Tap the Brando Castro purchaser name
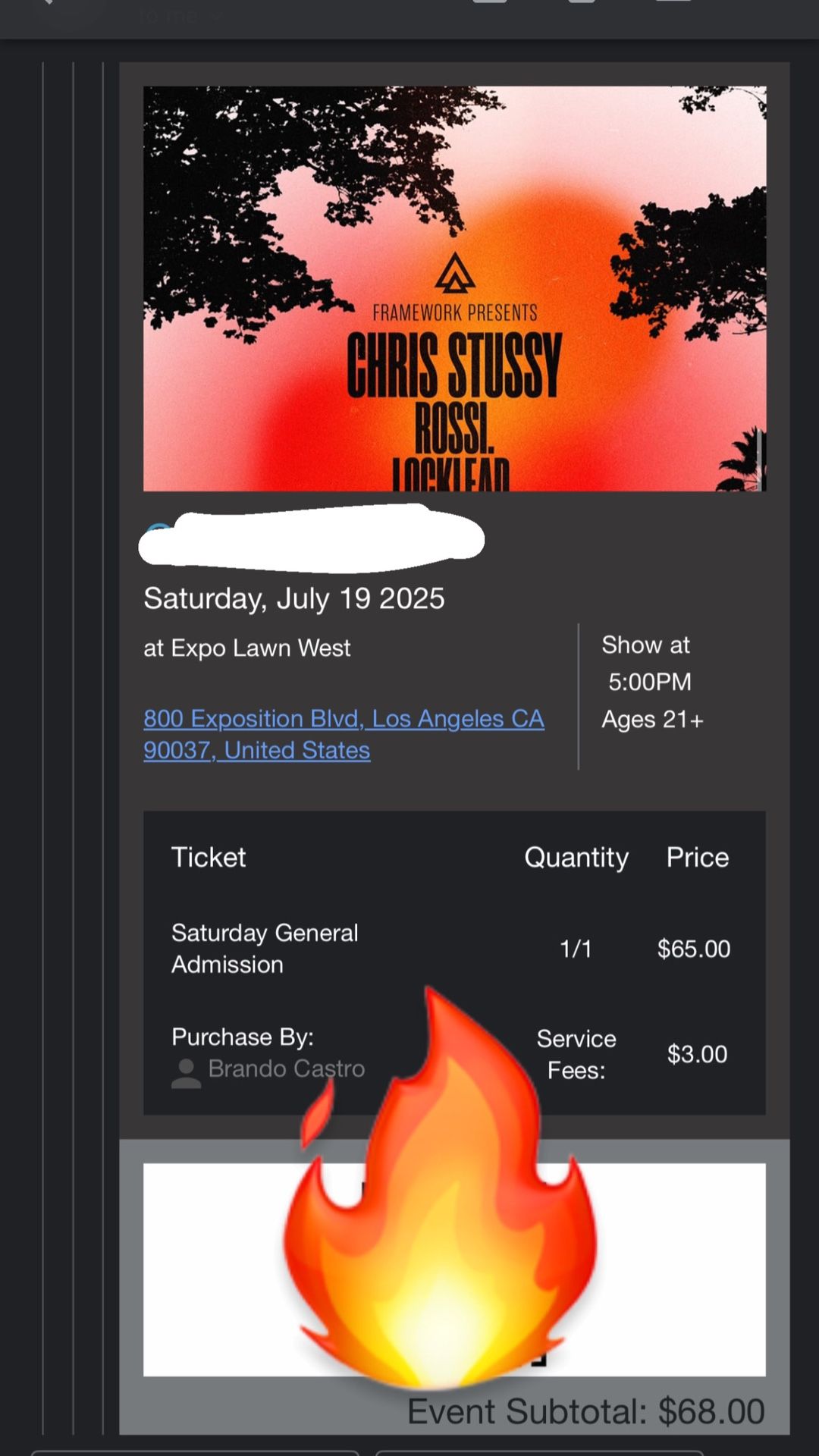Image resolution: width=819 pixels, height=1456 pixels. coord(287,1068)
